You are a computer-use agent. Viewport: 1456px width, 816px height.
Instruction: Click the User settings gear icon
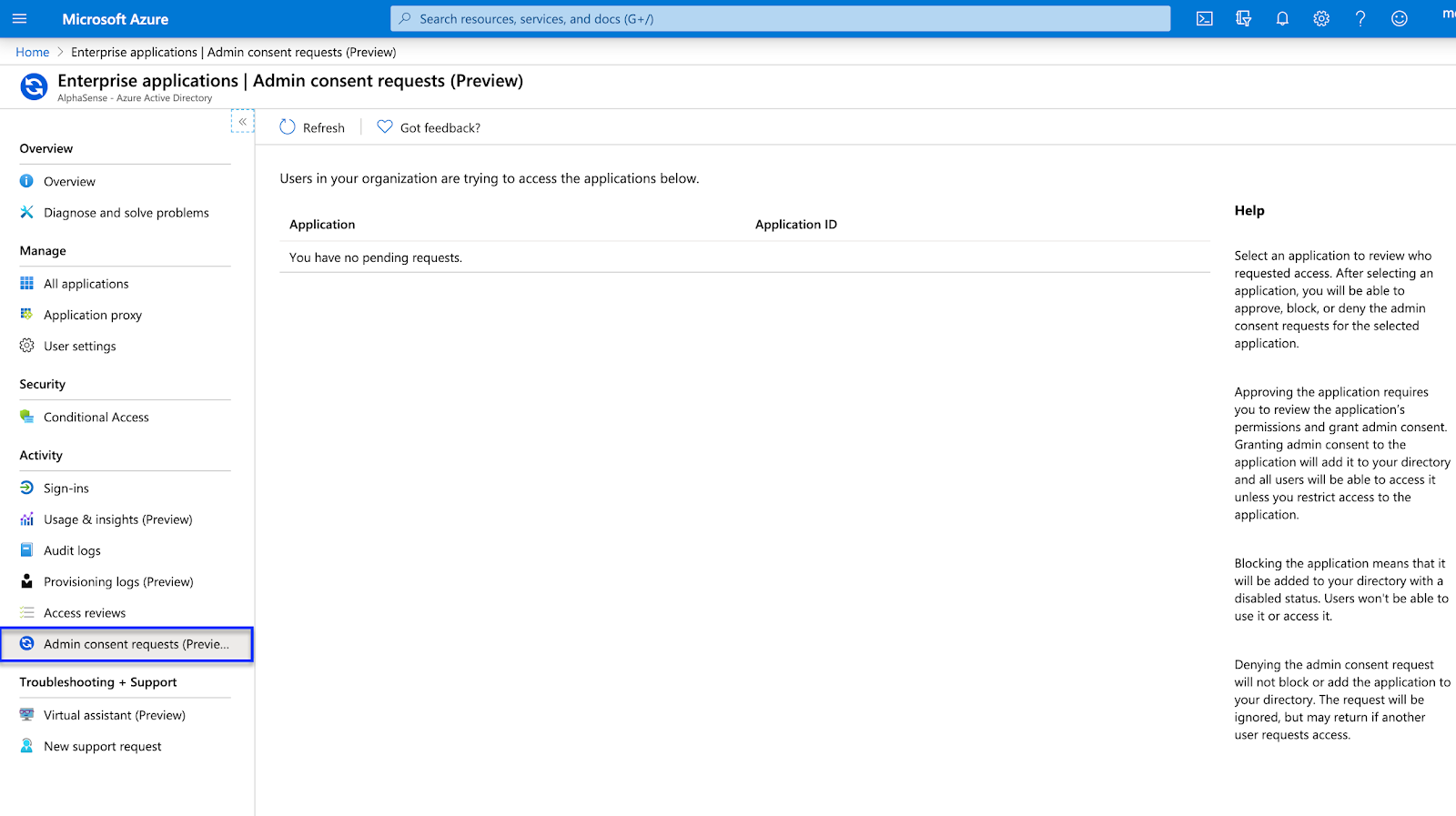26,346
